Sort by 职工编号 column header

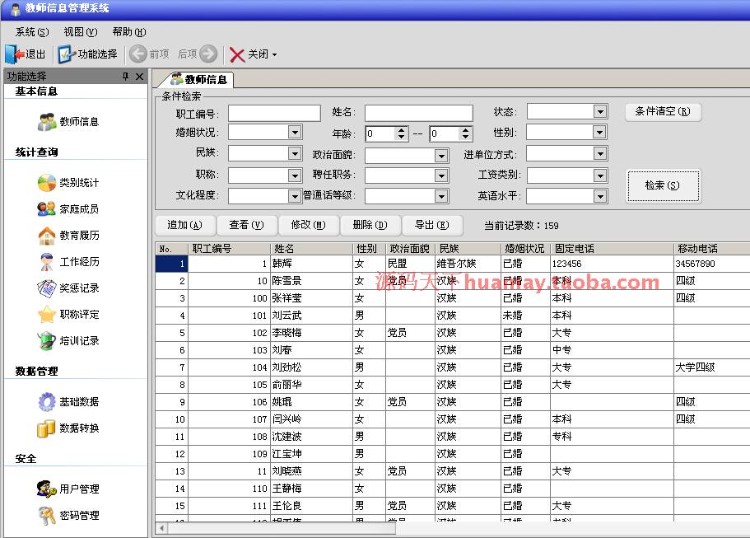pos(230,249)
